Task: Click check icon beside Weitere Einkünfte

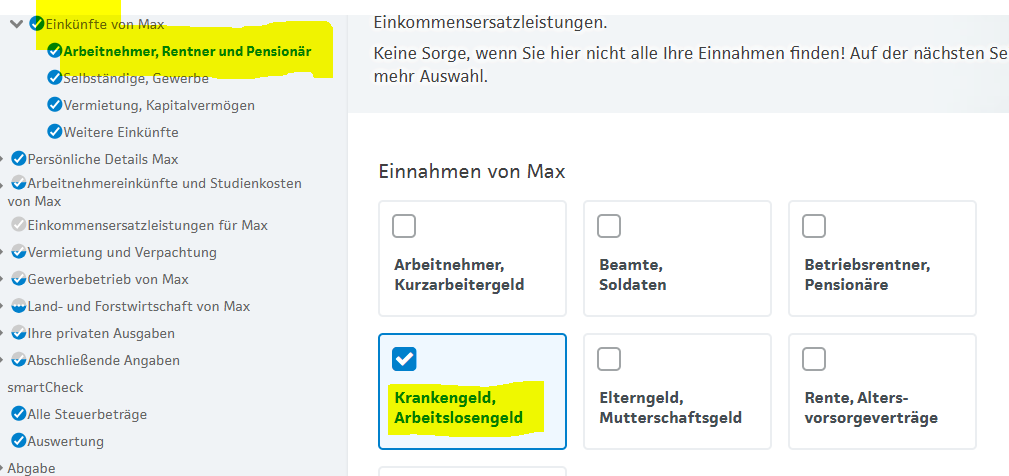Action: point(54,132)
